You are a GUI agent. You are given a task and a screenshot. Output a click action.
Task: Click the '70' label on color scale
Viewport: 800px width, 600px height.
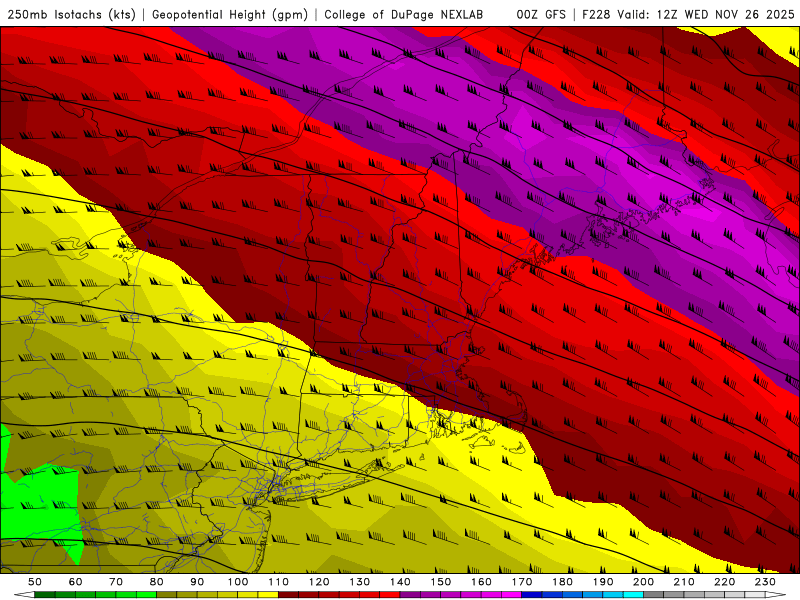pyautogui.click(x=116, y=582)
